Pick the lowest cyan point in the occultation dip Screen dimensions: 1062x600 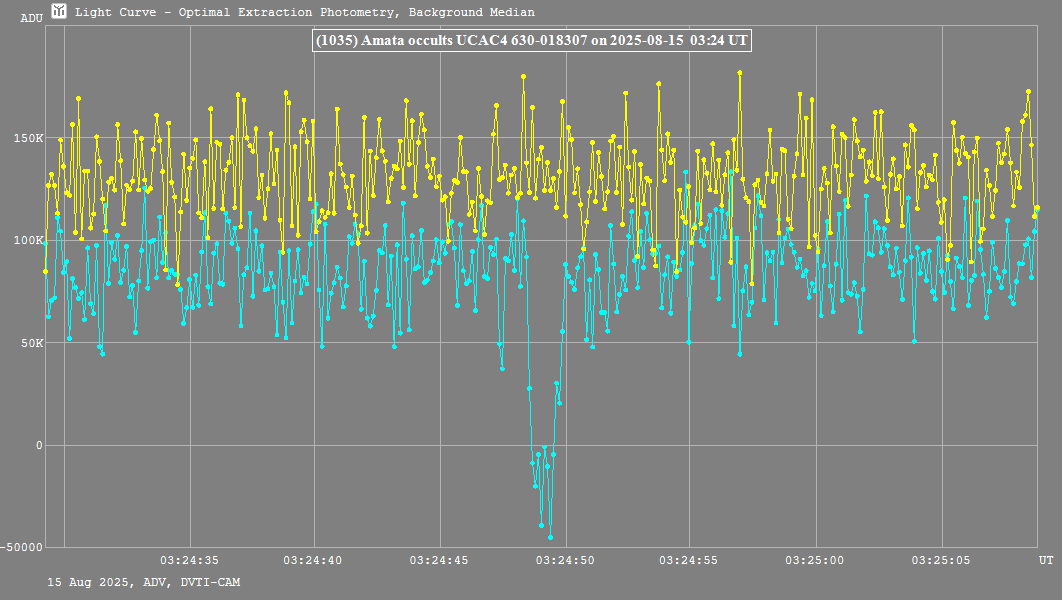point(550,537)
